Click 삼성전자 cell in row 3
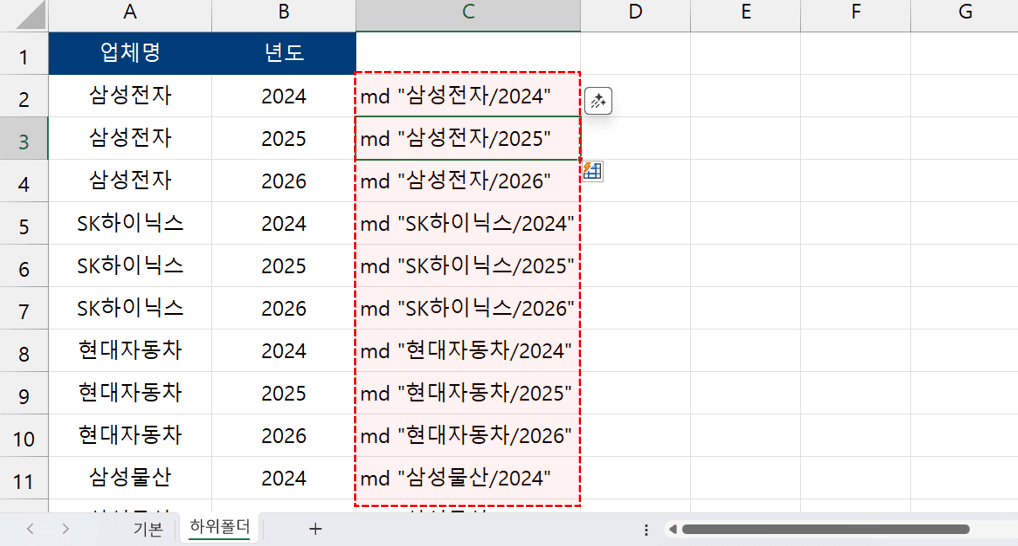This screenshot has width=1018, height=546. point(130,138)
